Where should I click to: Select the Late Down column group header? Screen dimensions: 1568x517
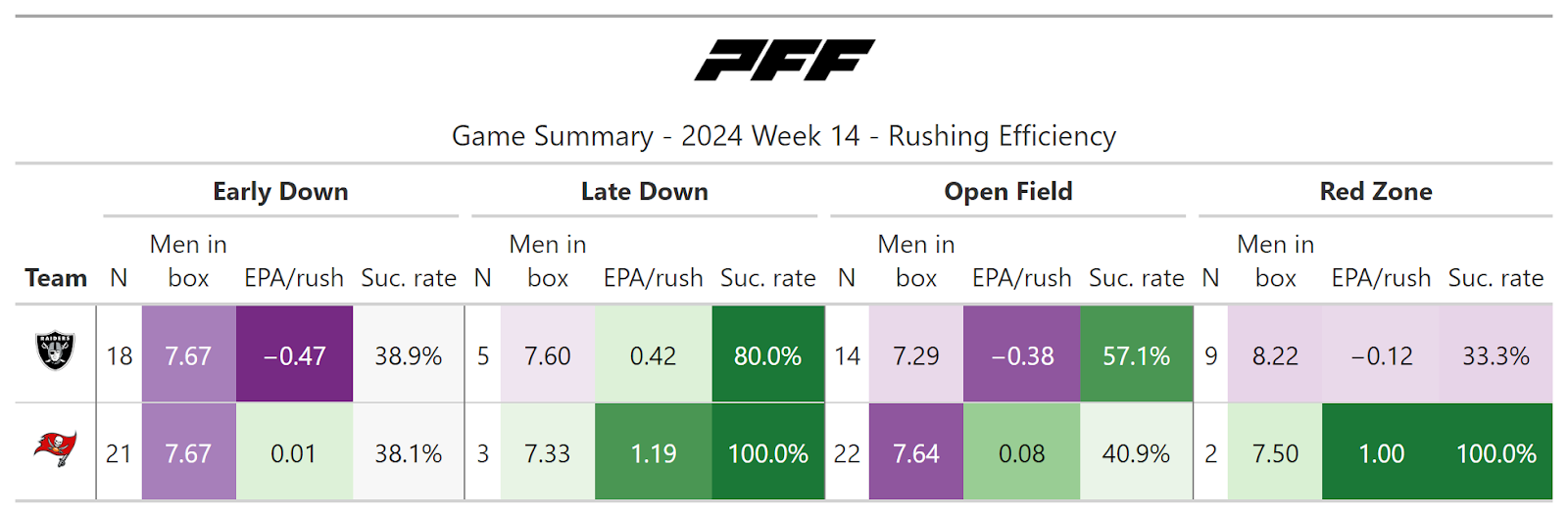(x=644, y=192)
